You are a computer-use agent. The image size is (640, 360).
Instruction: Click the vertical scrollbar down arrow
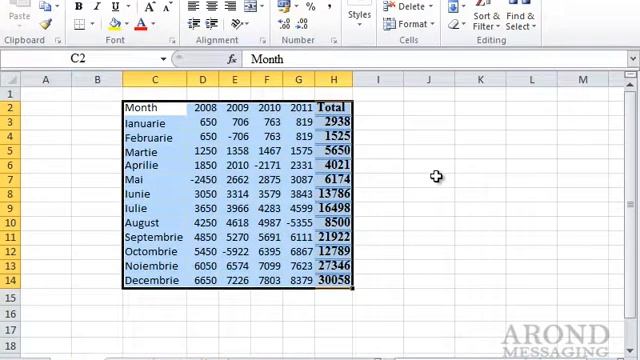pyautogui.click(x=630, y=351)
